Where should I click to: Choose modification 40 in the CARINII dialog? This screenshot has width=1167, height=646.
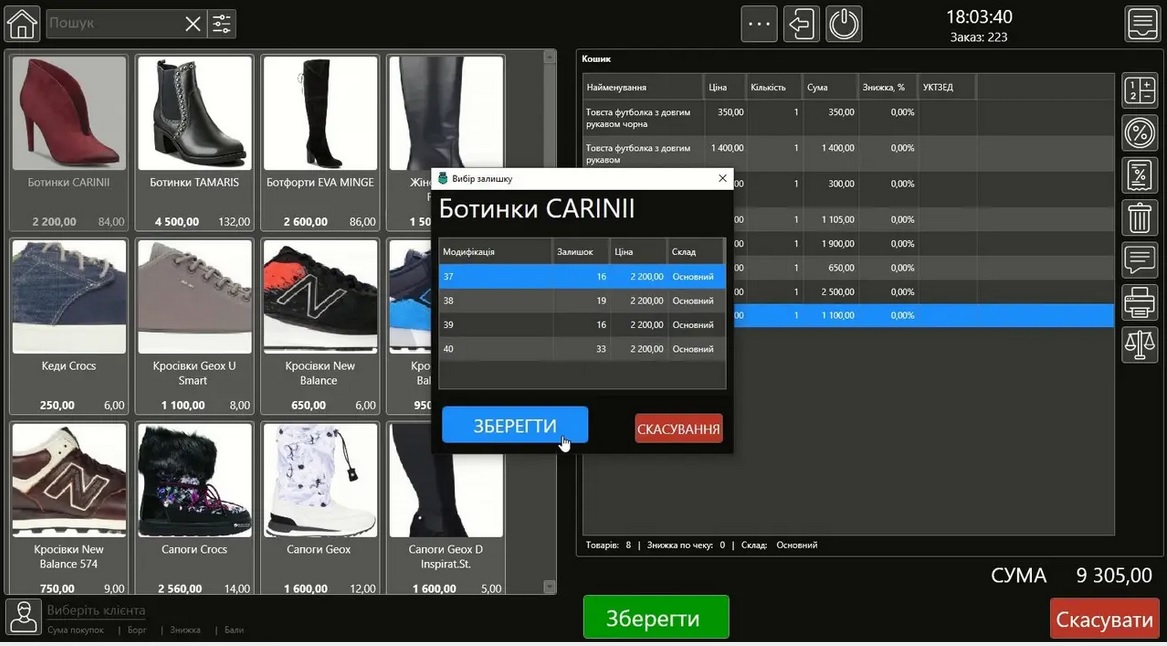(581, 349)
